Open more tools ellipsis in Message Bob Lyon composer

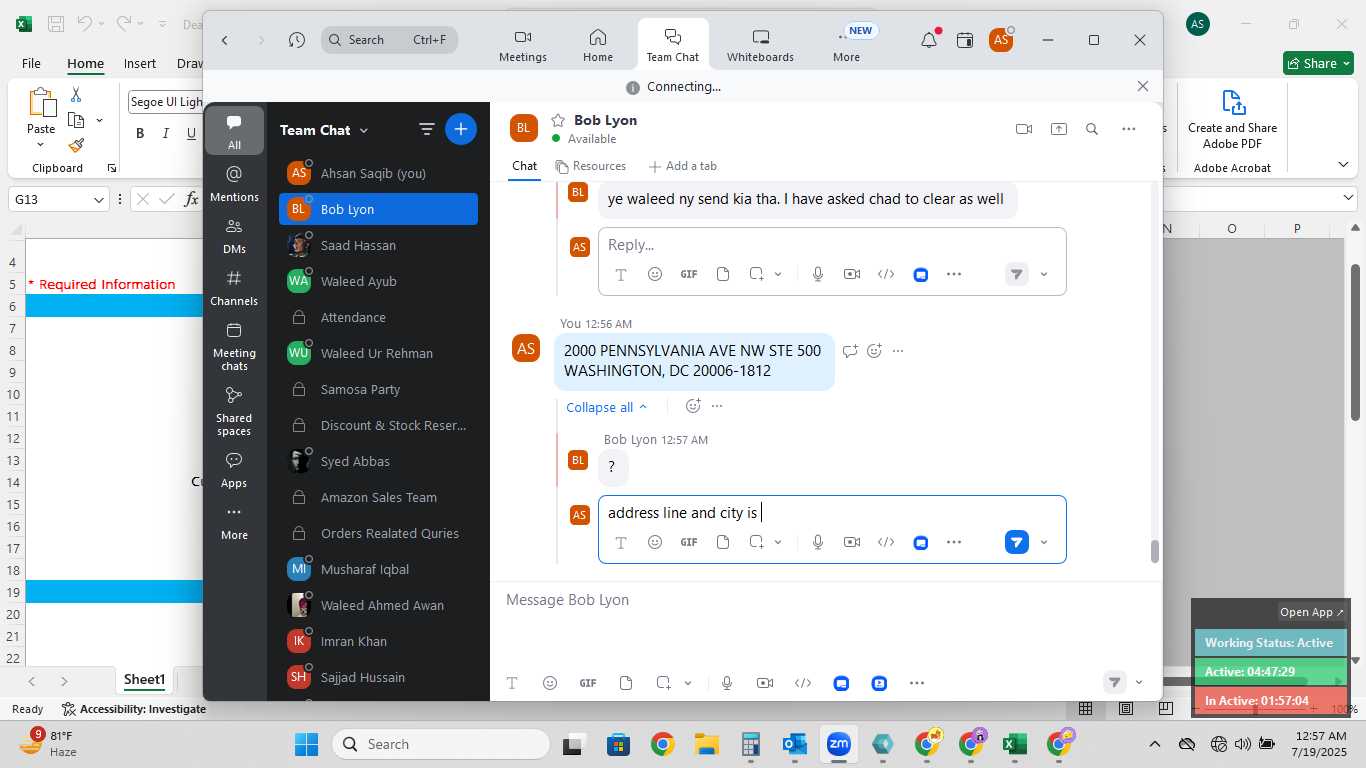click(917, 683)
